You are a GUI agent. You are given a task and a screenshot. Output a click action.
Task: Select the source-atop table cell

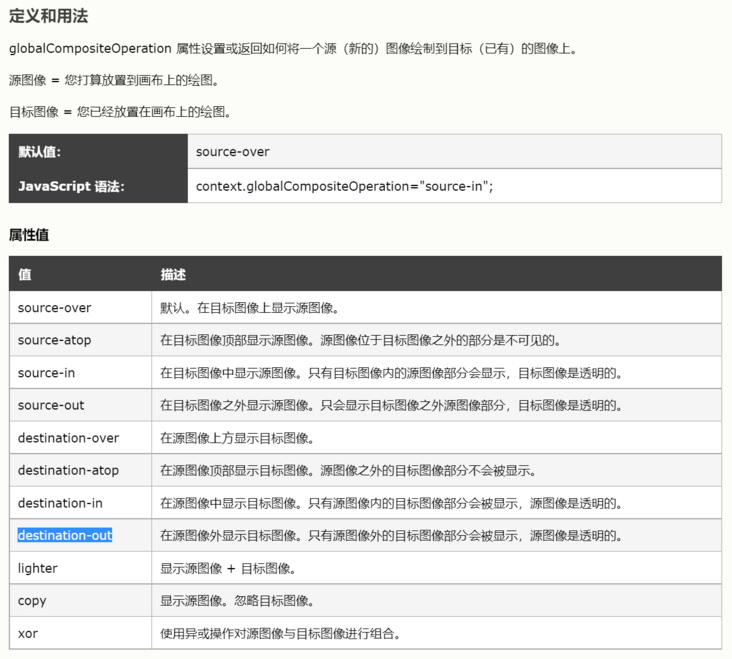coord(54,340)
